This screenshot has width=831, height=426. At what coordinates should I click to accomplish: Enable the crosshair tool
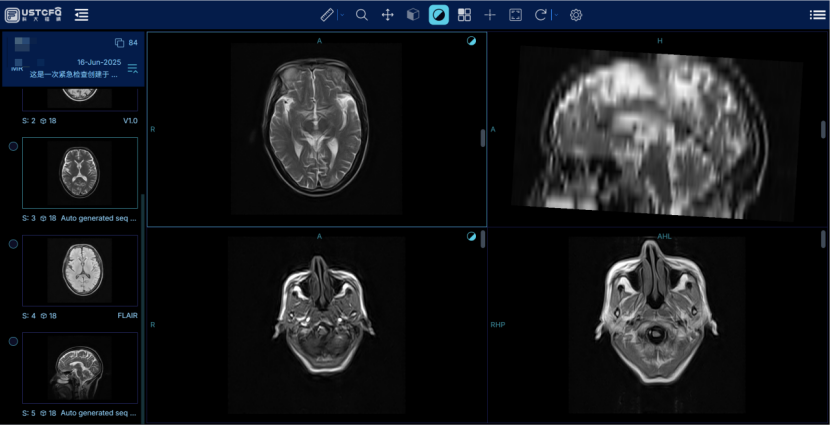click(x=490, y=15)
